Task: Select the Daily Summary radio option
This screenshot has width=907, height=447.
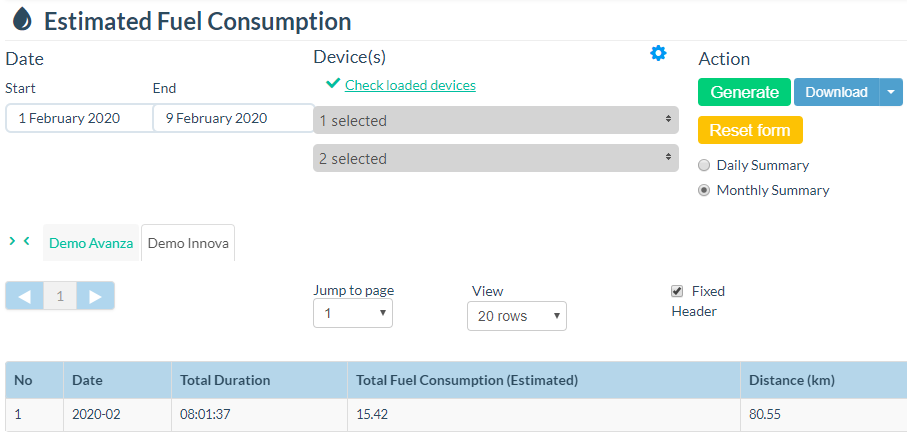Action: pyautogui.click(x=704, y=166)
